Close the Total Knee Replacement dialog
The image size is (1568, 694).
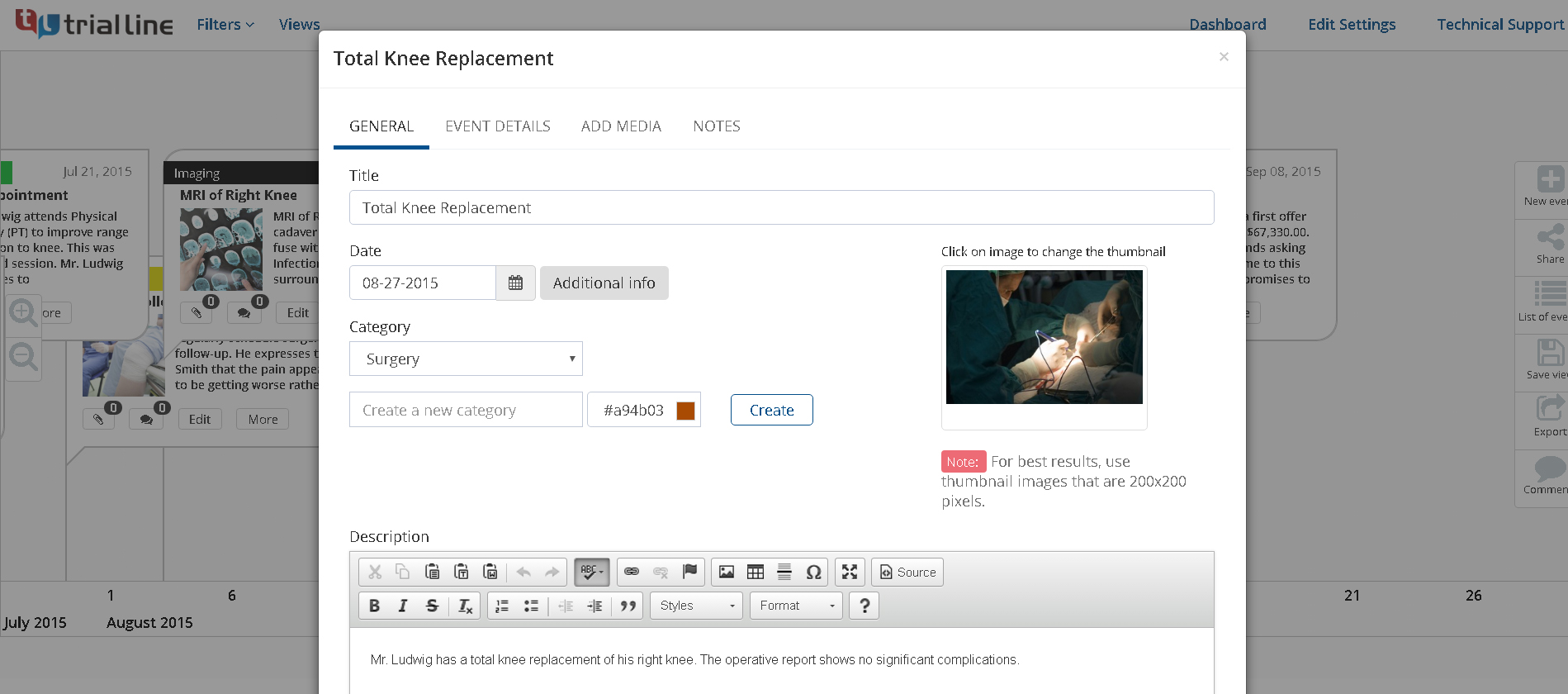point(1224,56)
